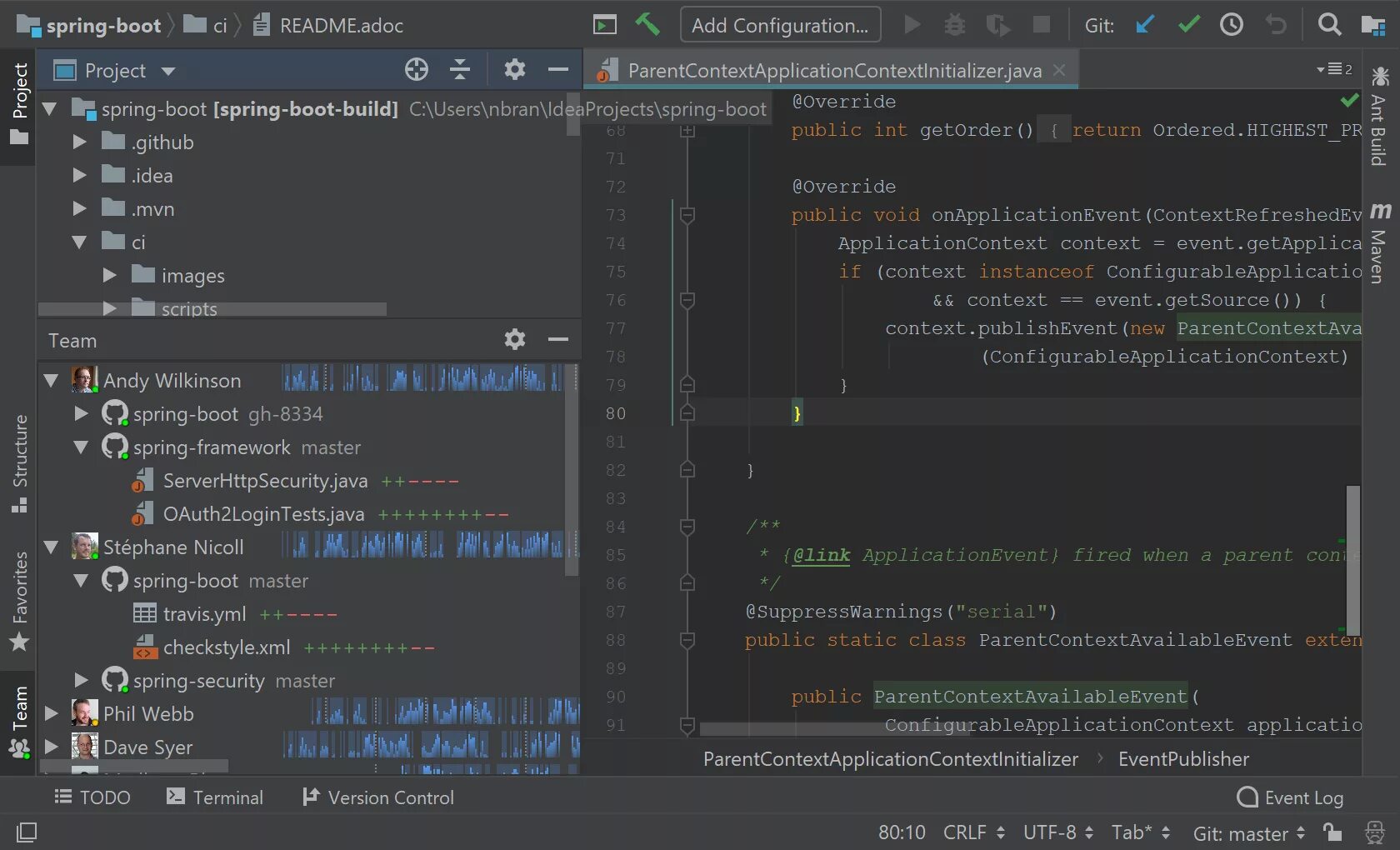Open the Favorites tool window tab

(x=18, y=602)
